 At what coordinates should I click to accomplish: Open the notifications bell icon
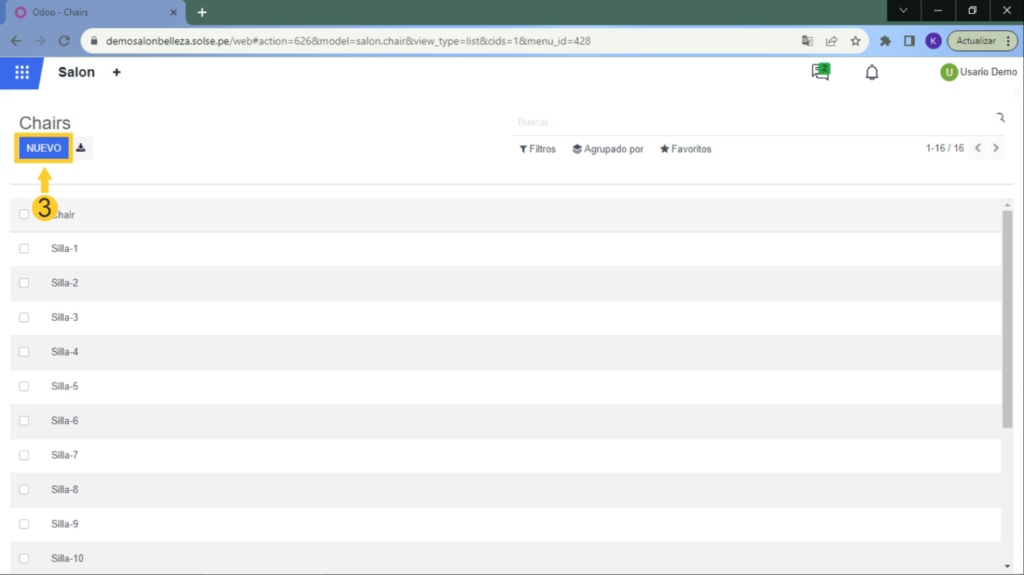872,72
